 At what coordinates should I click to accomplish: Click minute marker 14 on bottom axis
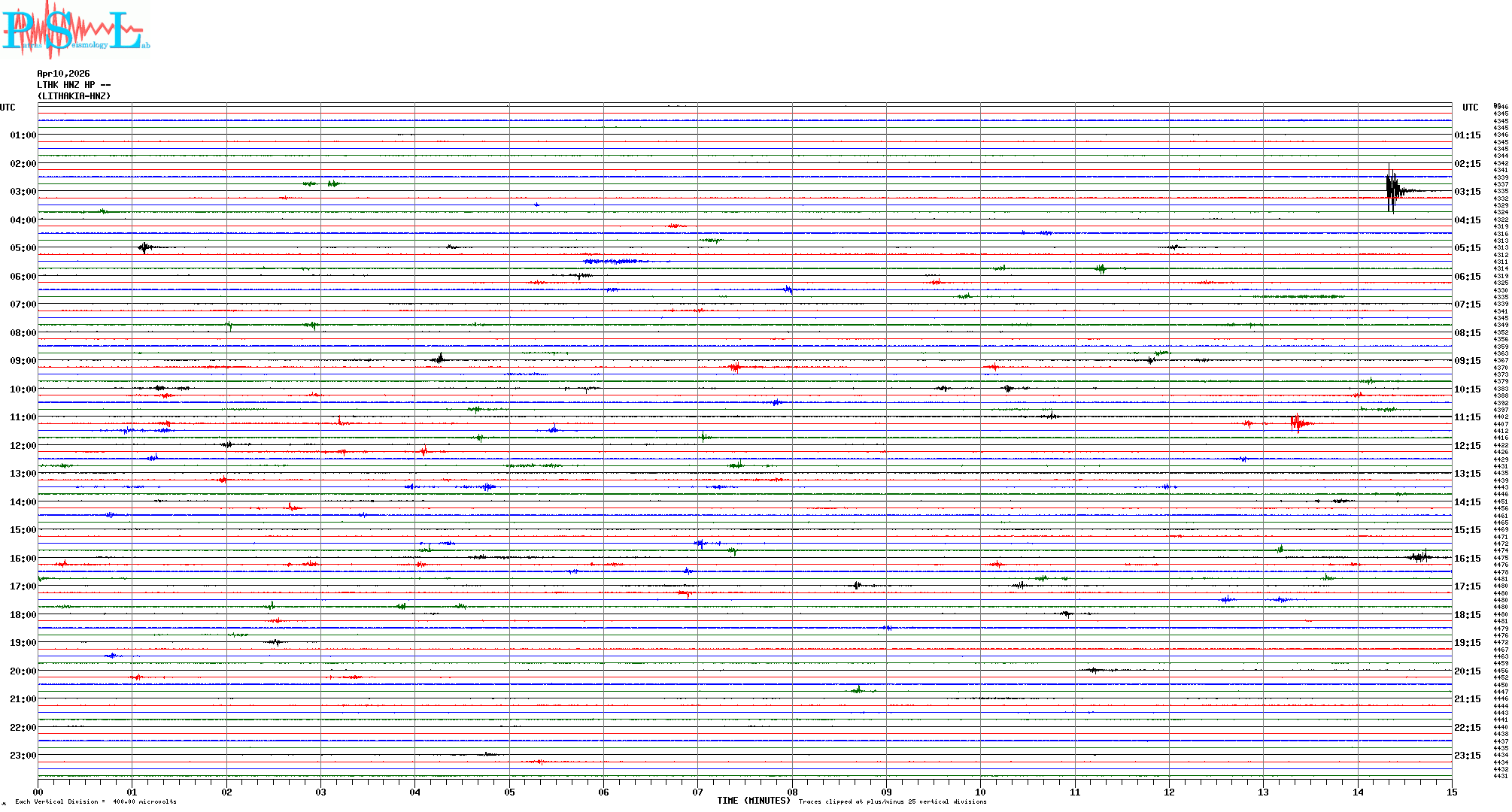1358,792
